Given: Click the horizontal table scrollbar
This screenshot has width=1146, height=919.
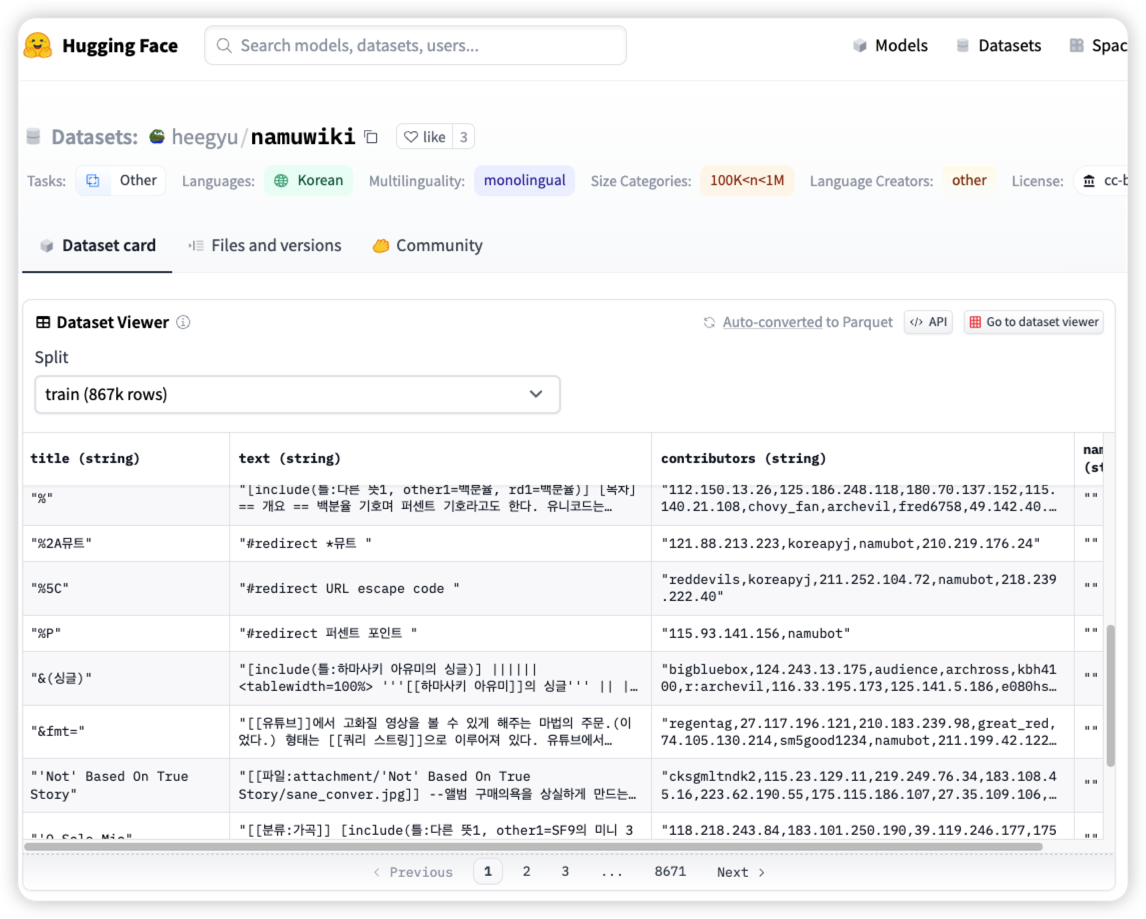Looking at the screenshot, I should (x=534, y=847).
